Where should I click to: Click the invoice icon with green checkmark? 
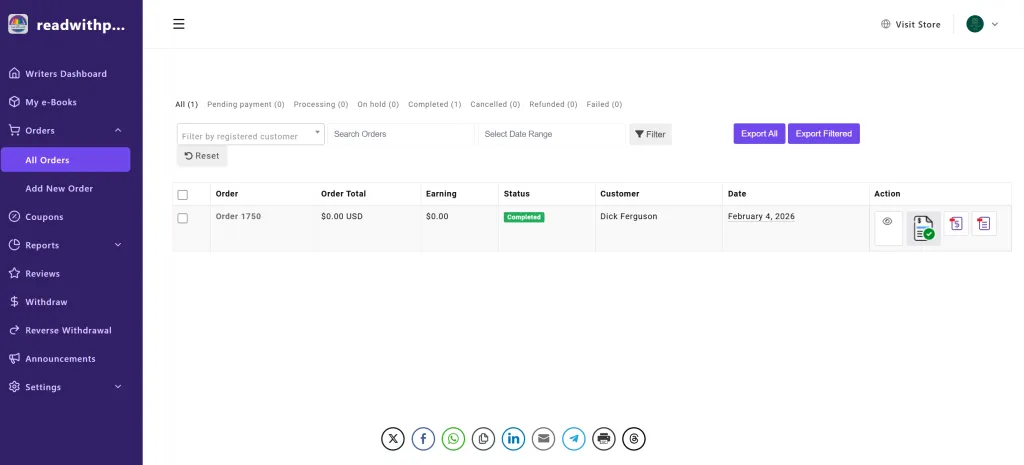tap(923, 229)
